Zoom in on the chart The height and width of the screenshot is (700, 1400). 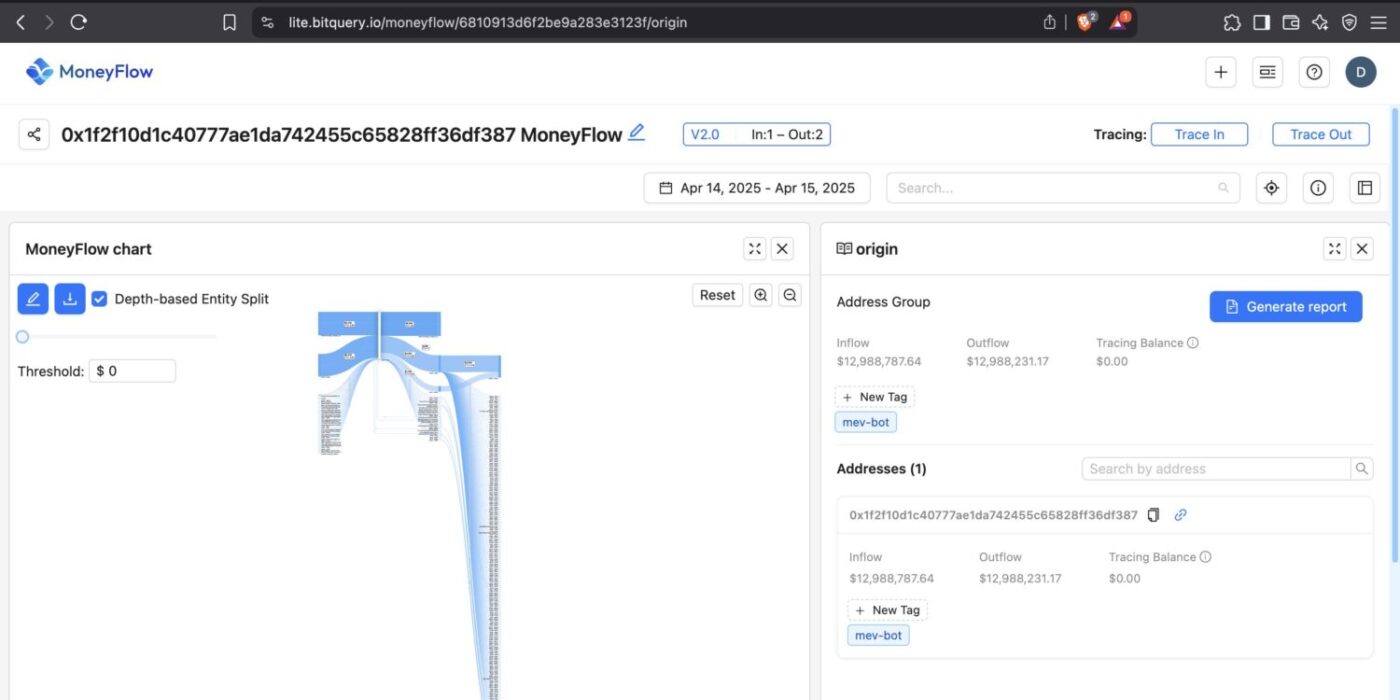coord(761,295)
